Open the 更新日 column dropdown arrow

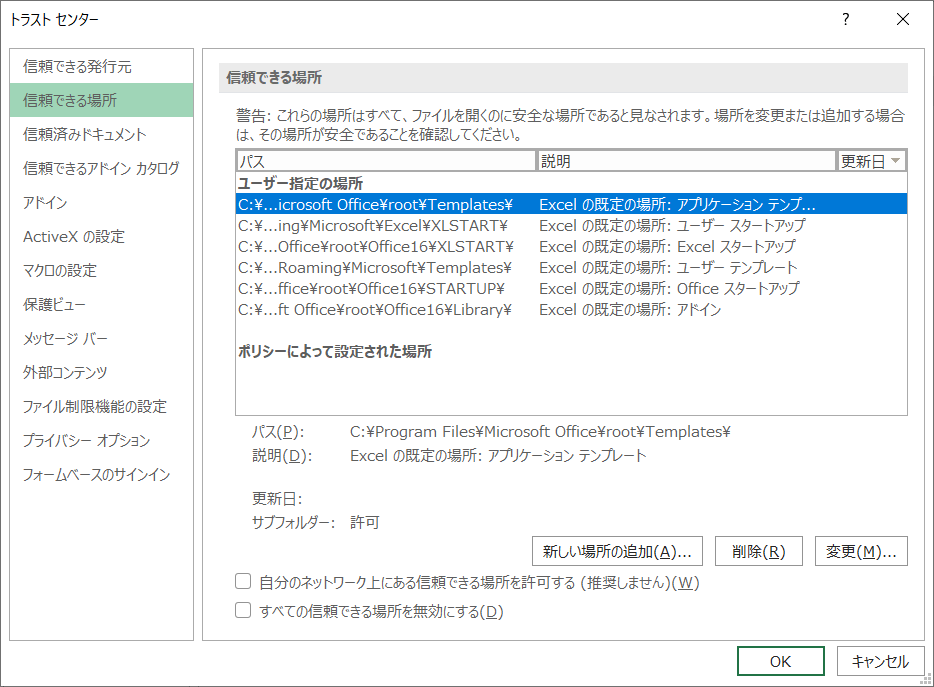tap(895, 161)
